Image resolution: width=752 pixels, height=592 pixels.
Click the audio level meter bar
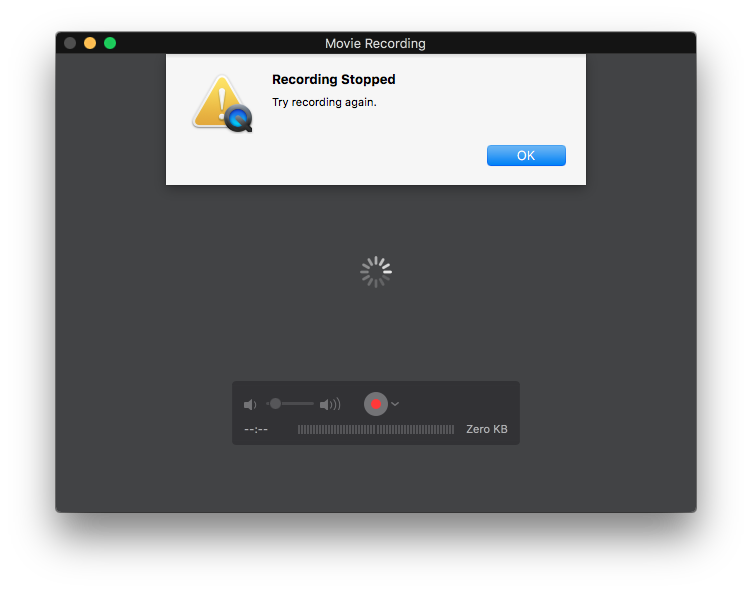point(376,429)
